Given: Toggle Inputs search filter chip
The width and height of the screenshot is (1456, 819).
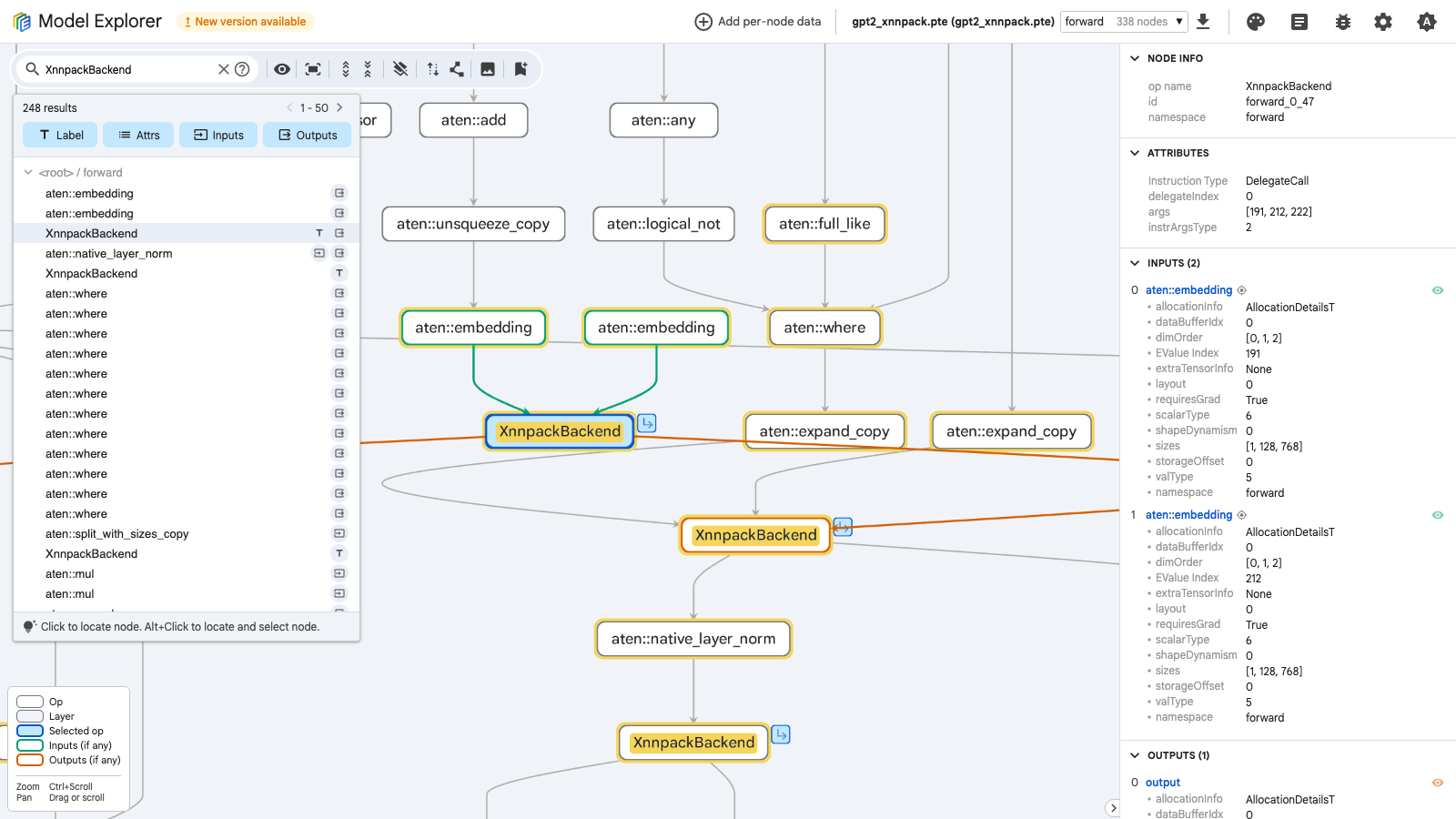Looking at the screenshot, I should click(x=218, y=135).
